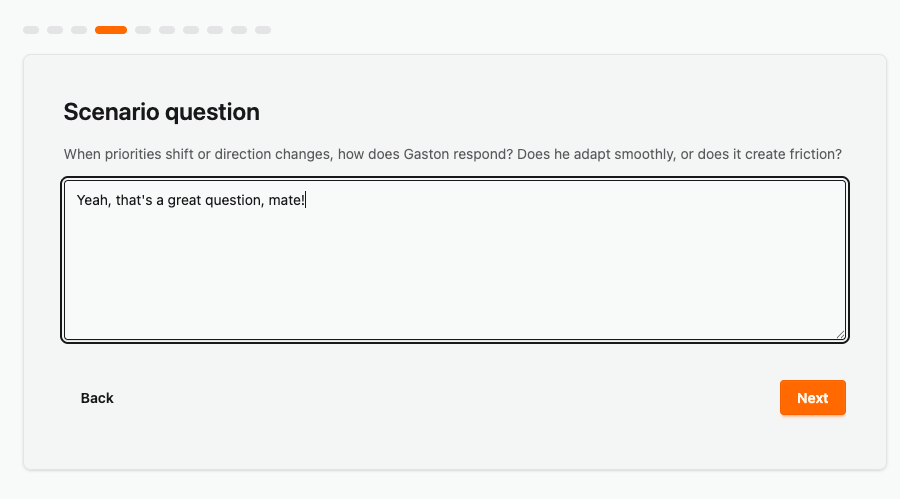
Task: Click the active orange progress segment
Action: (111, 30)
